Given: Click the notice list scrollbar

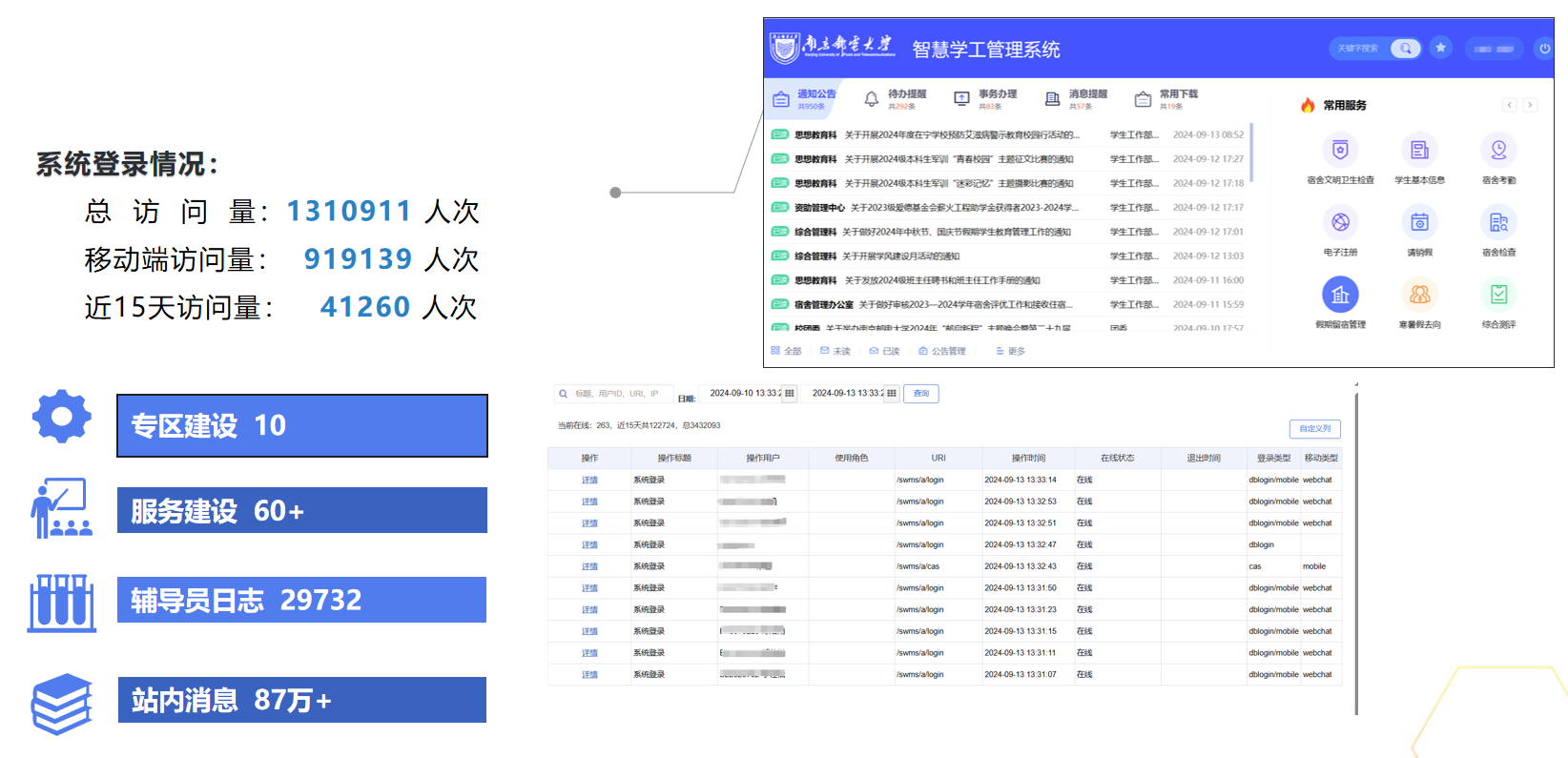Looking at the screenshot, I should [1251, 153].
